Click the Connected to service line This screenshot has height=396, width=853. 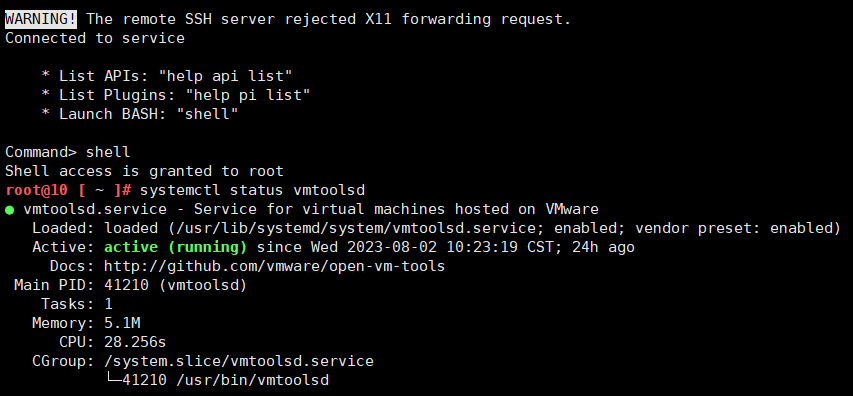[x=95, y=38]
